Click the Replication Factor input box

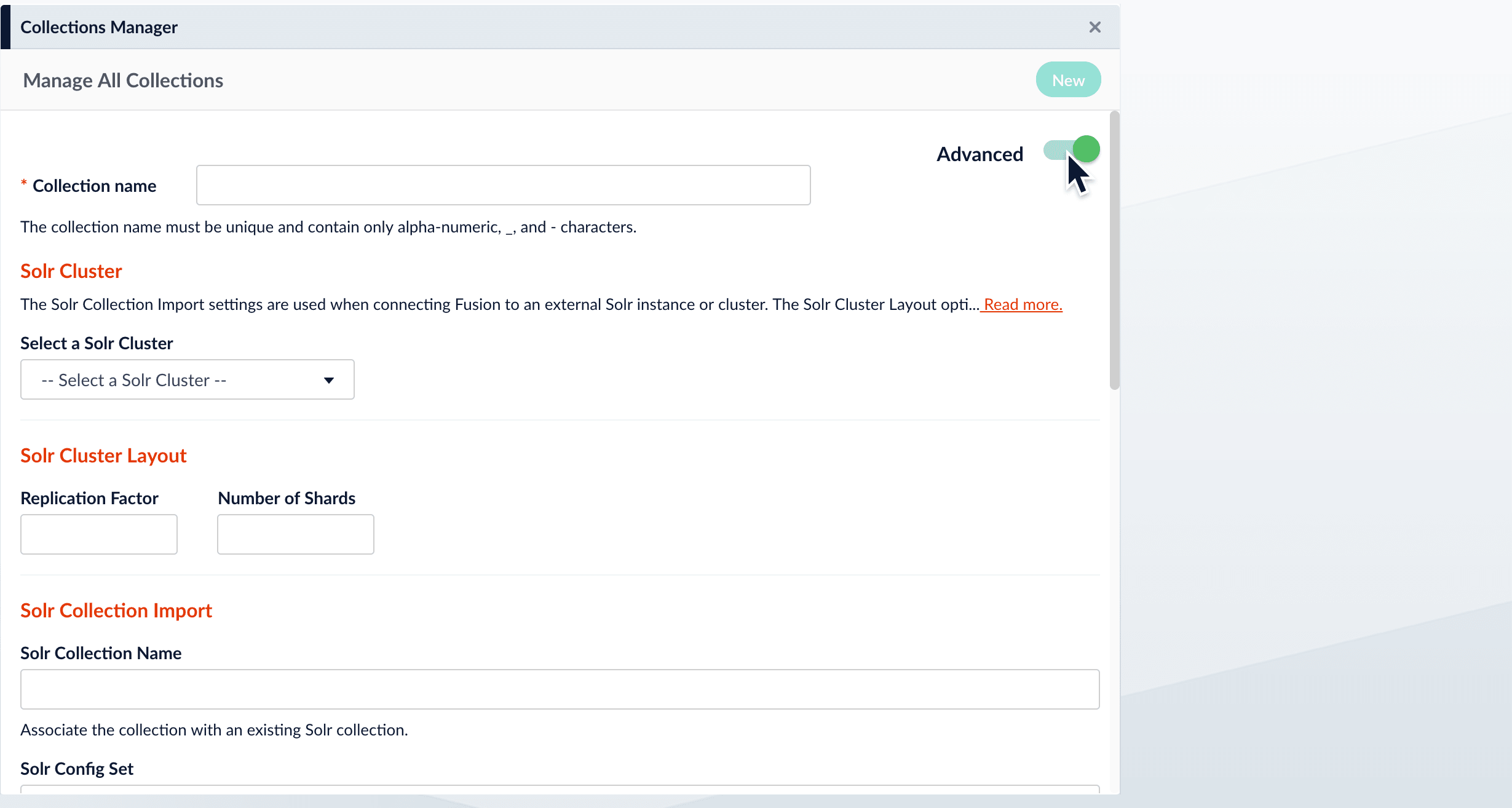click(99, 534)
